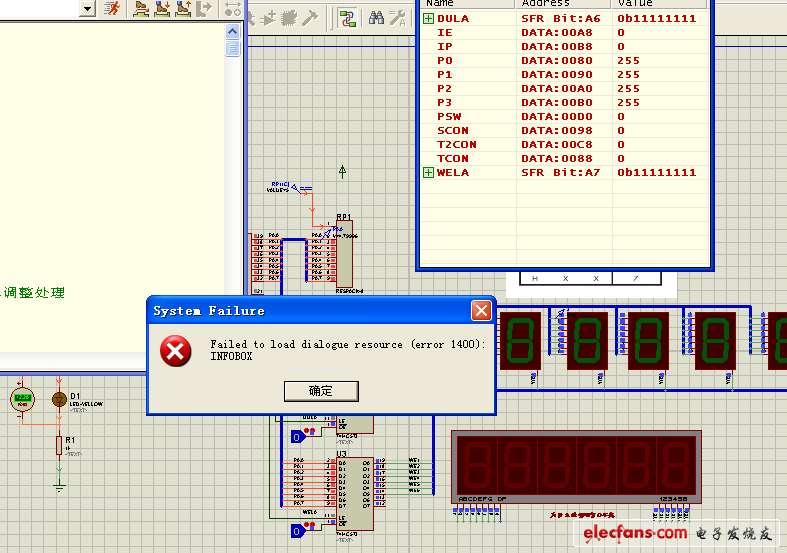
Task: Toggle the logic state input near DULE
Action: (298, 437)
